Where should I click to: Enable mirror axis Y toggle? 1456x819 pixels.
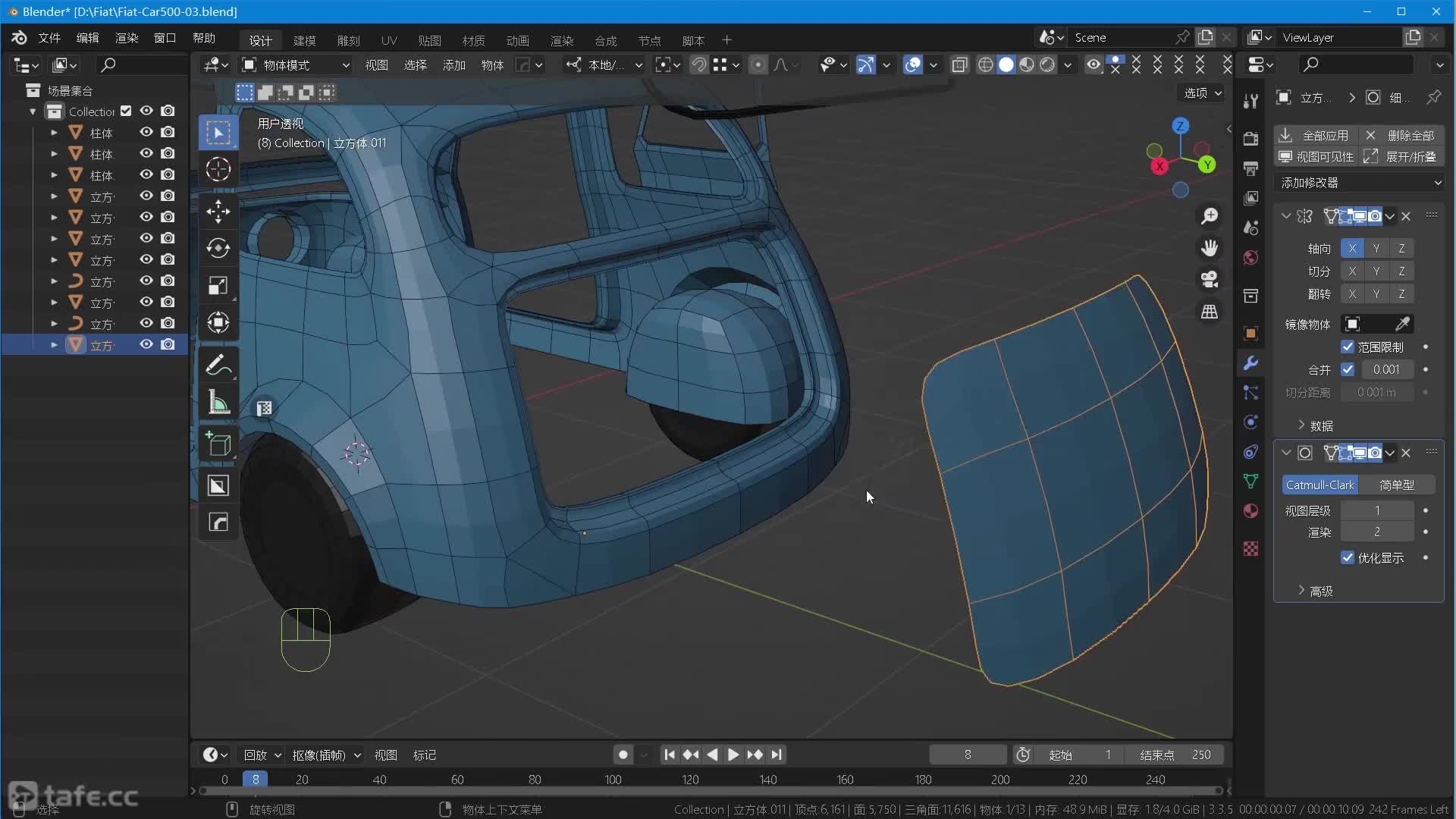[x=1376, y=248]
